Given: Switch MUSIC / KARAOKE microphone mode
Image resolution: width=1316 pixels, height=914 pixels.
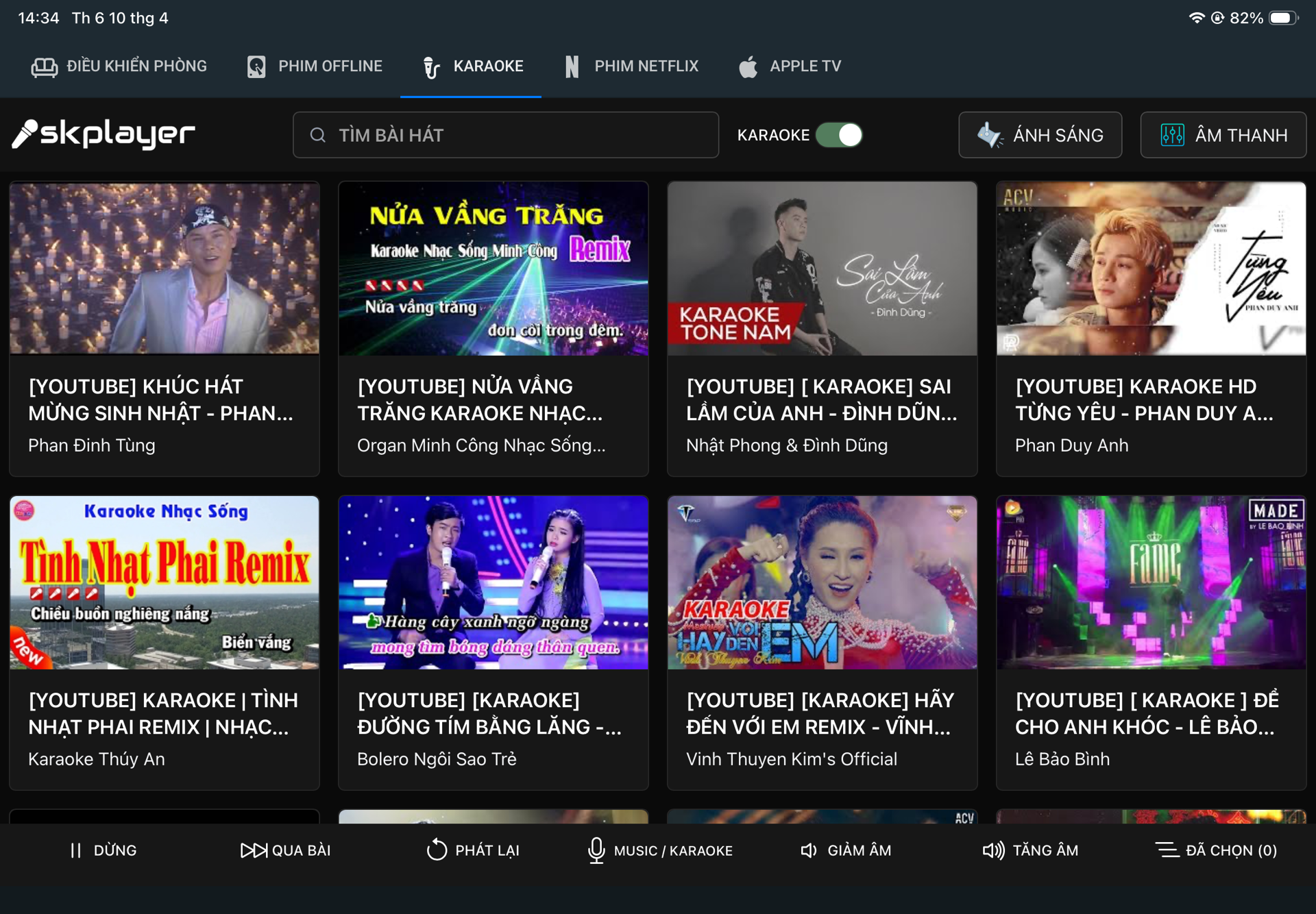Looking at the screenshot, I should pos(659,850).
